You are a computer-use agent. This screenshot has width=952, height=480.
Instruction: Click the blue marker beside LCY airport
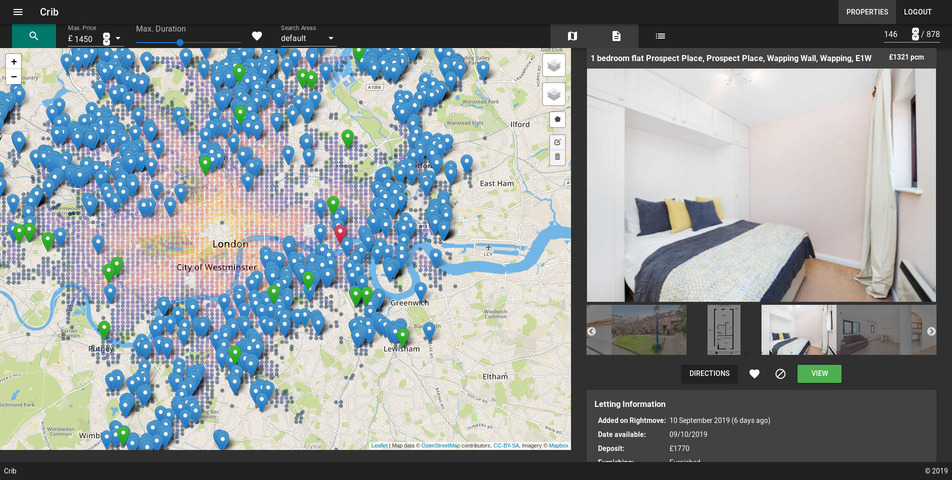click(x=436, y=257)
